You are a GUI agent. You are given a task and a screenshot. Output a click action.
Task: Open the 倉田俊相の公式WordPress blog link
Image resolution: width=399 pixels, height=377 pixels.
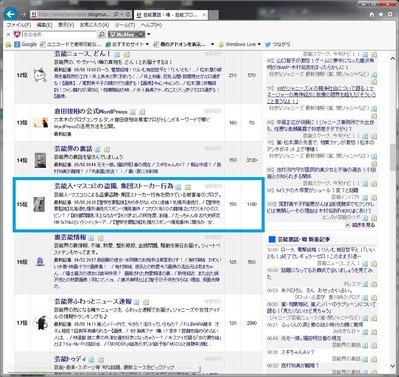pyautogui.click(x=91, y=112)
